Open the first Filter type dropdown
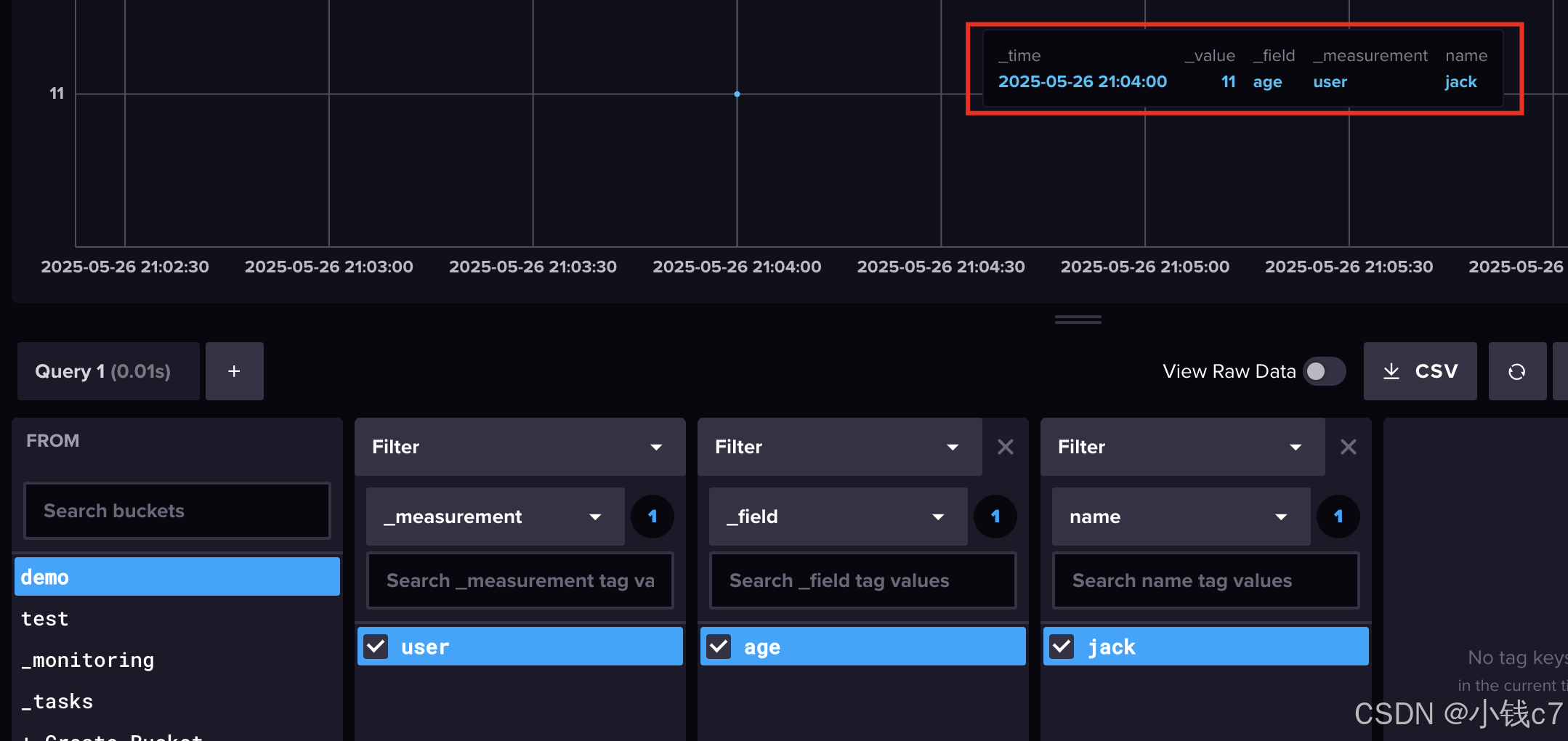The height and width of the screenshot is (741, 1568). click(x=520, y=447)
